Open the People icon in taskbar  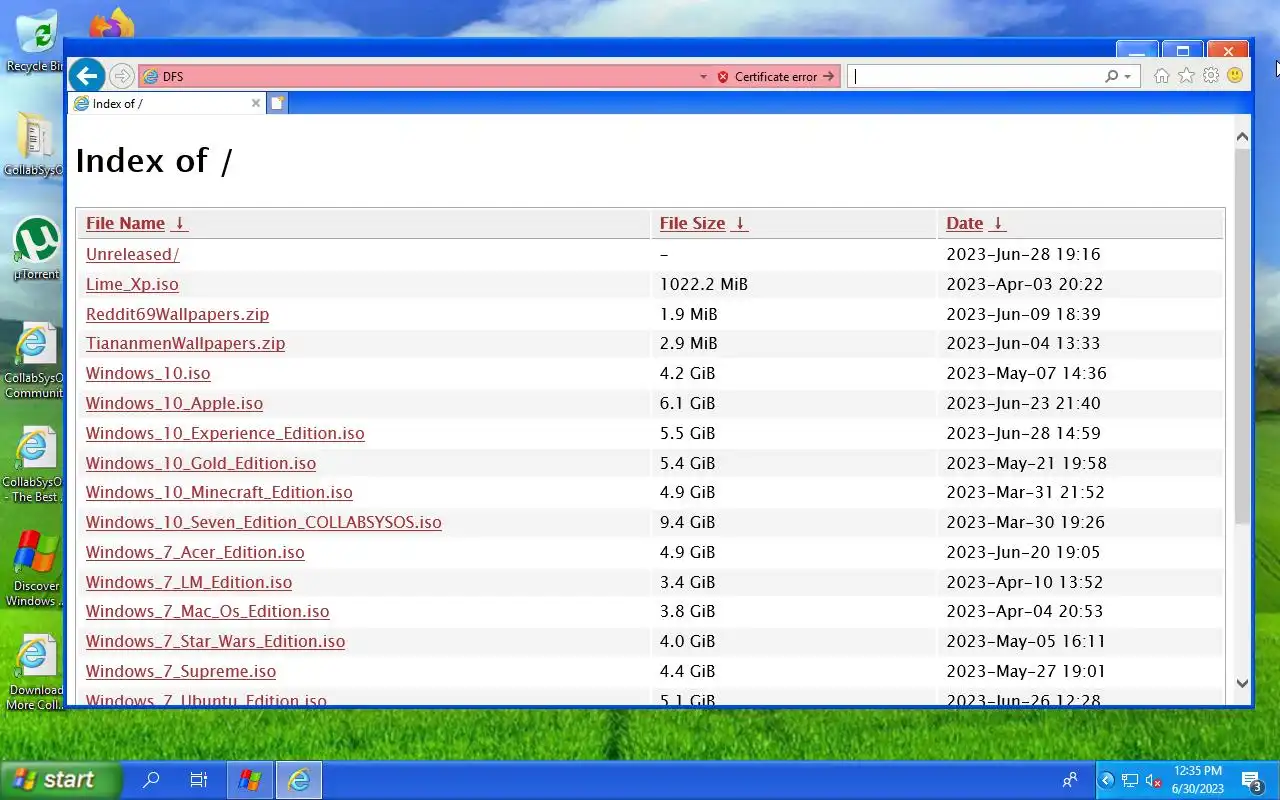pos(1070,780)
